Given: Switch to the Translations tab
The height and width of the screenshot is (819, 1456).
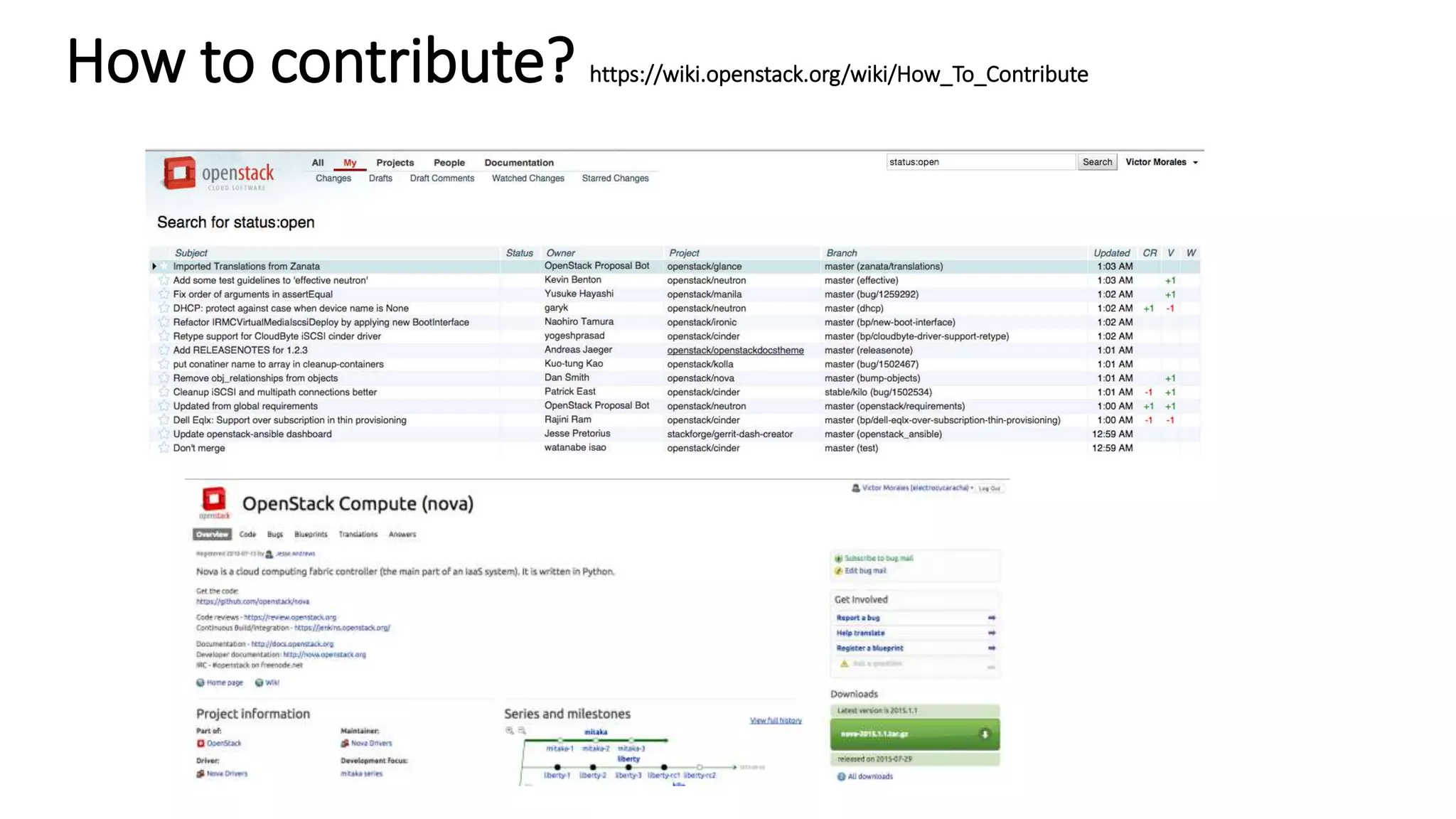Looking at the screenshot, I should pos(358,534).
